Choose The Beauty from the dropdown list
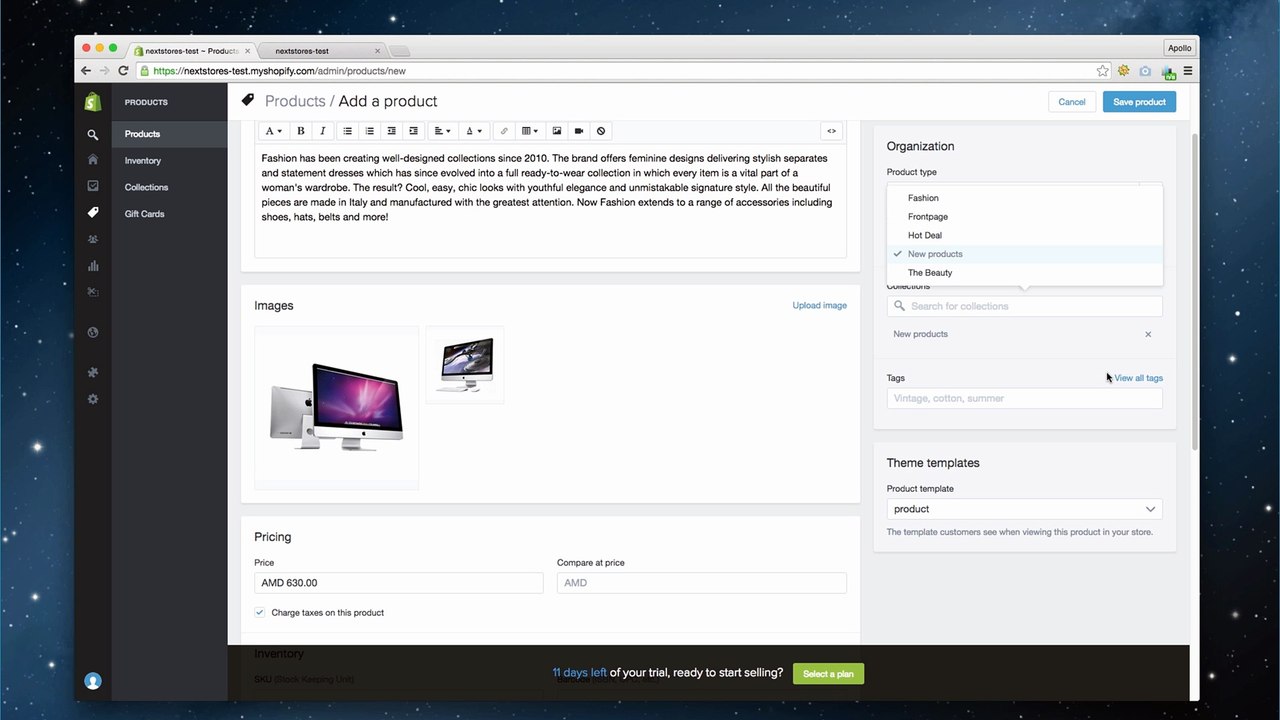Viewport: 1280px width, 720px height. [x=1025, y=273]
